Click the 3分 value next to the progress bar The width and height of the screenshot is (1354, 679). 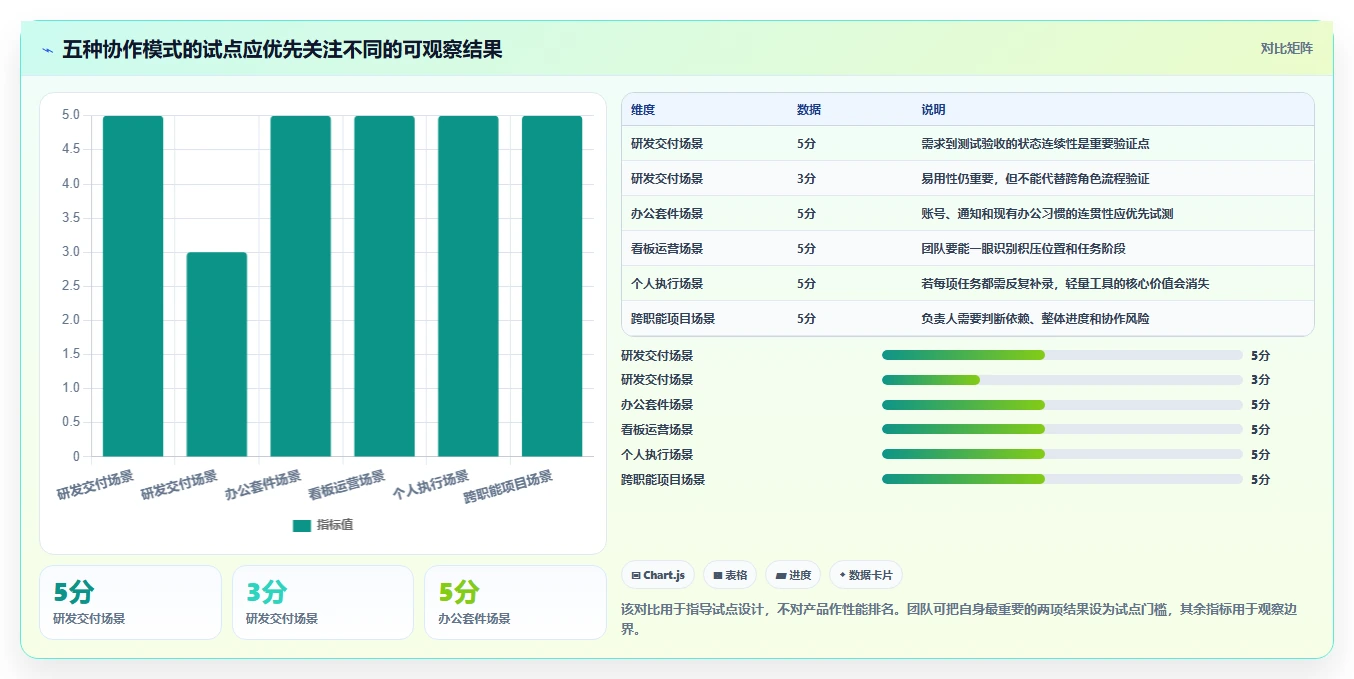(1260, 380)
